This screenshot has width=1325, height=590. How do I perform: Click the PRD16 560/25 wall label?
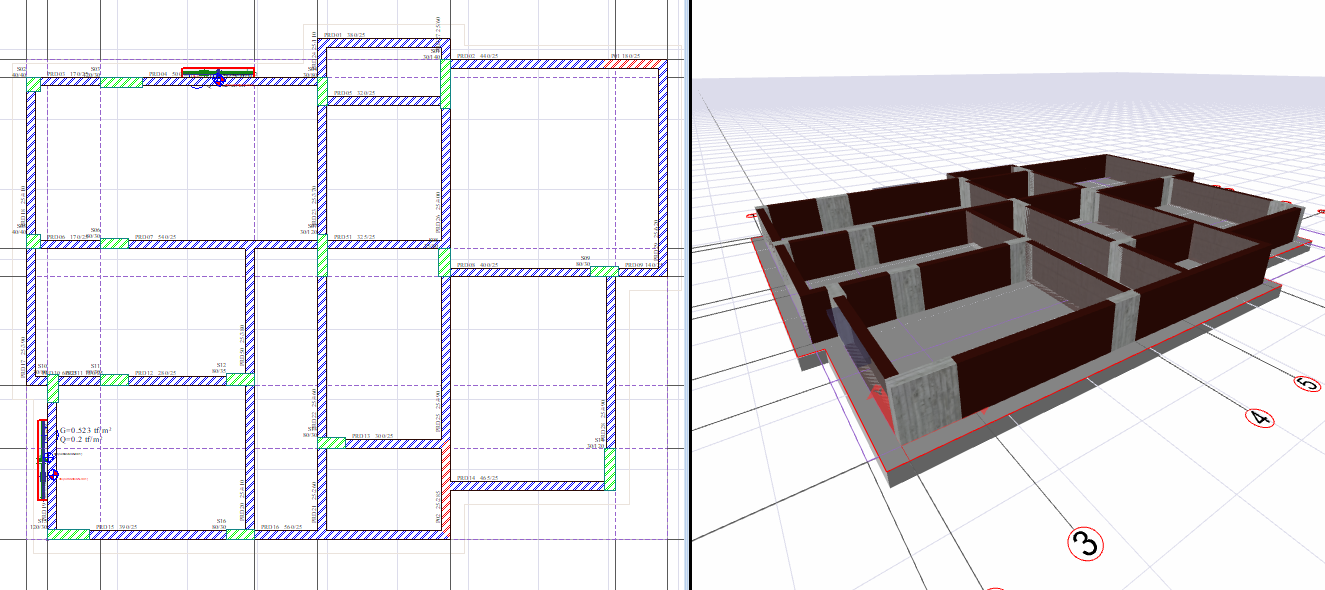coord(282,527)
